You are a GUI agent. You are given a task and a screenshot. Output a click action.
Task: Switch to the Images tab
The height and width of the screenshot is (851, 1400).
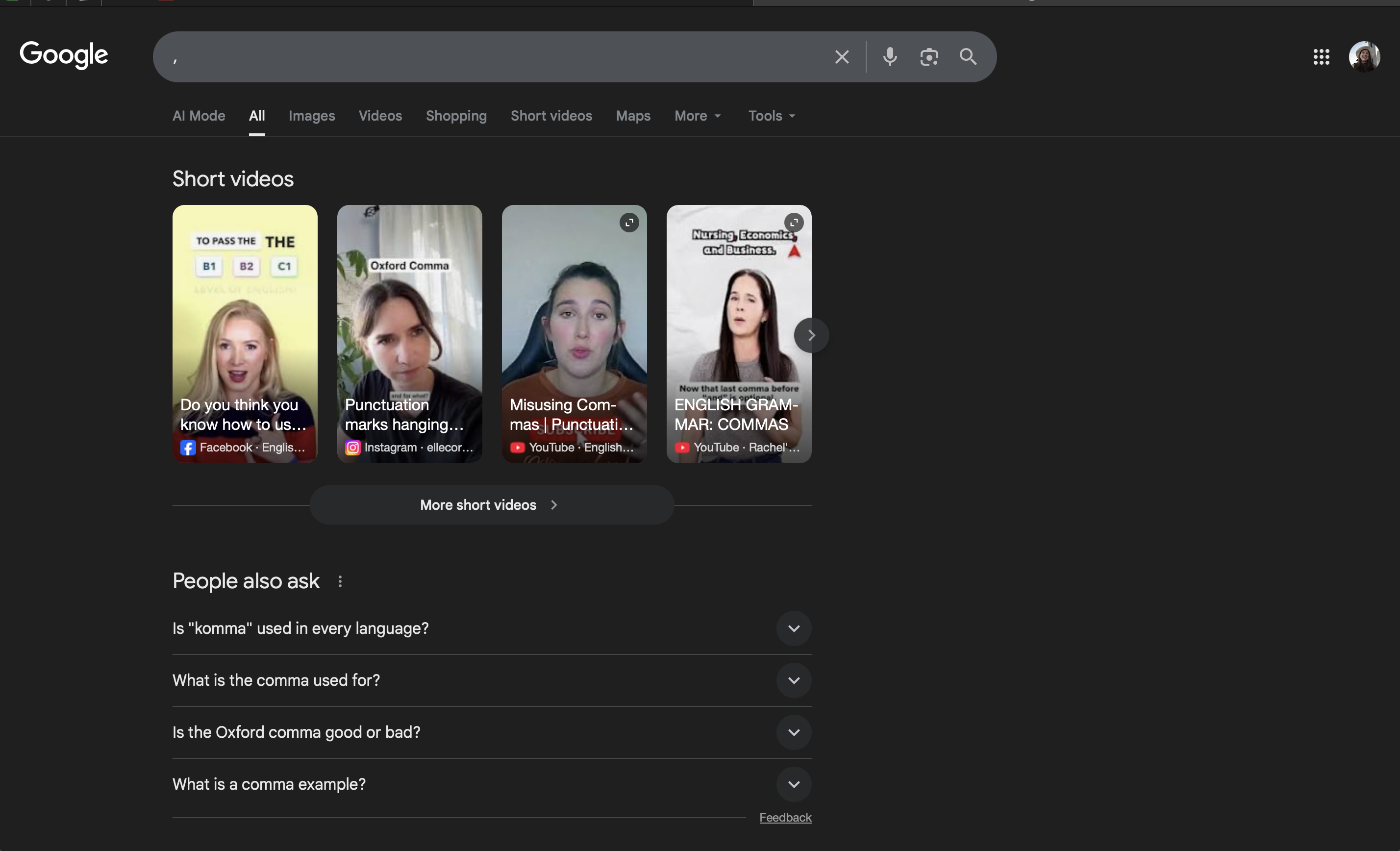coord(311,116)
